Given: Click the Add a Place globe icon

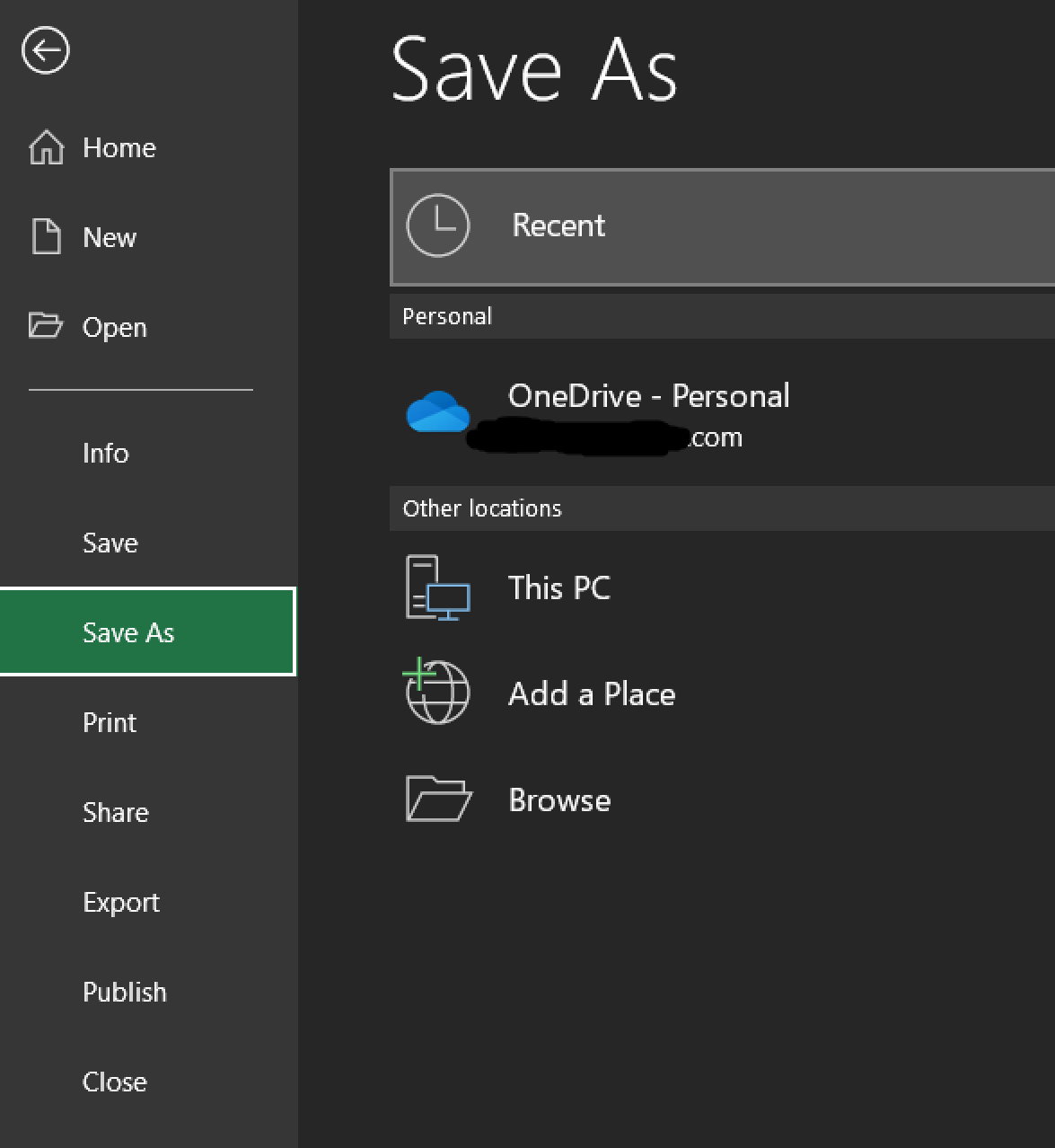Looking at the screenshot, I should [x=435, y=692].
